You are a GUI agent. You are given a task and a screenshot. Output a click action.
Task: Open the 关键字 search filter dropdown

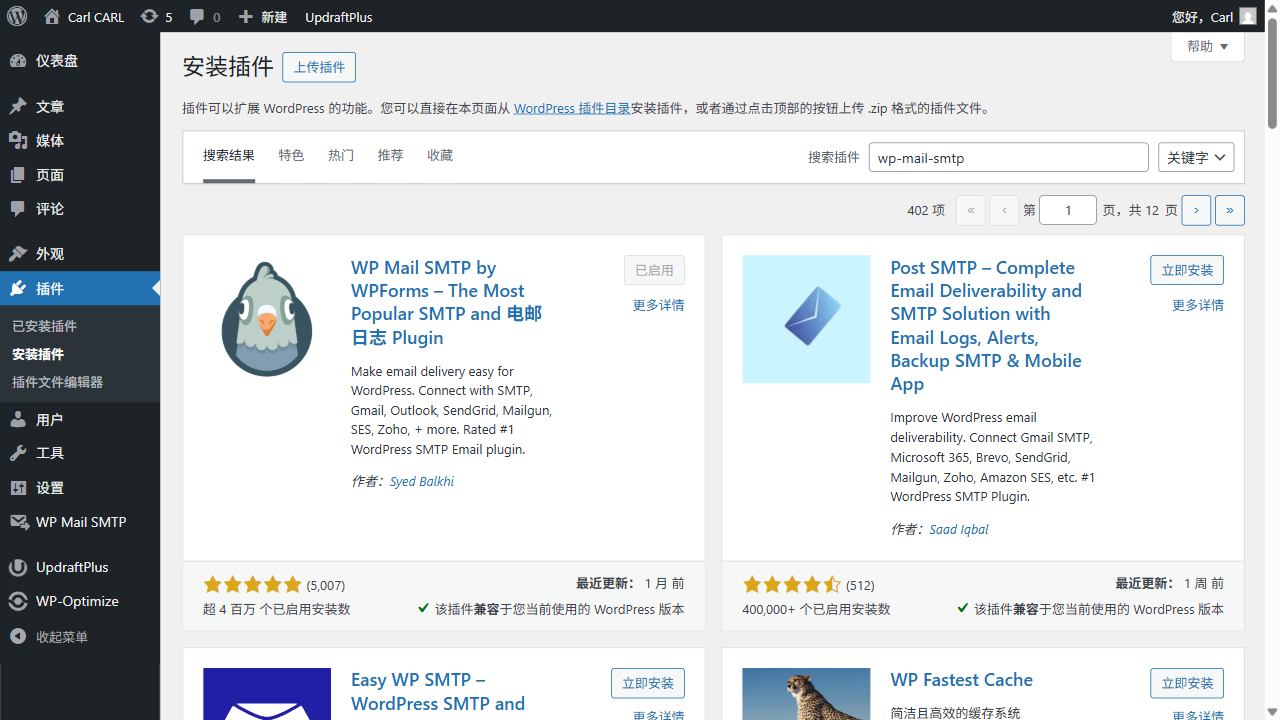pos(1196,157)
